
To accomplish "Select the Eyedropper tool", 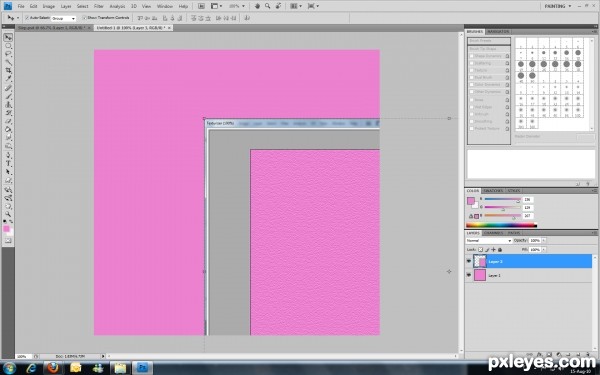I will coord(8,79).
